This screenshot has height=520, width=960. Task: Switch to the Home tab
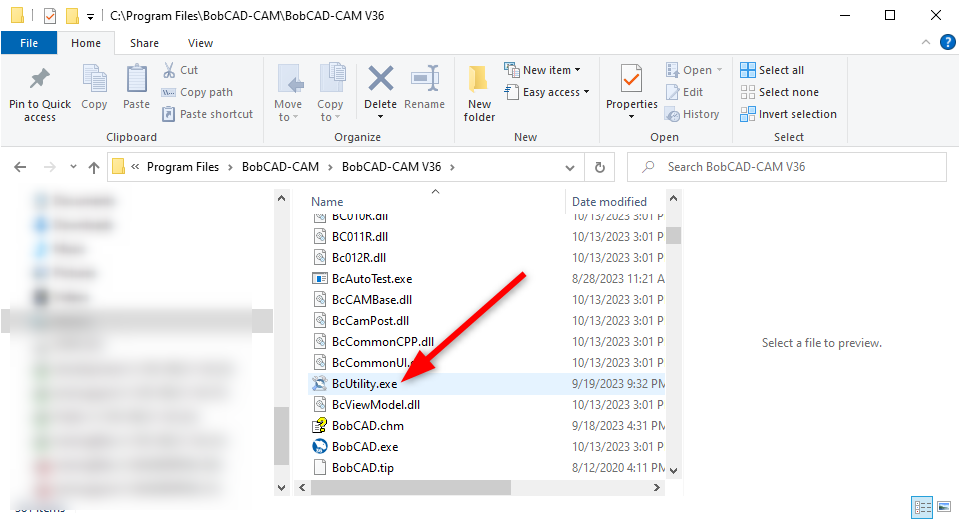click(x=86, y=43)
